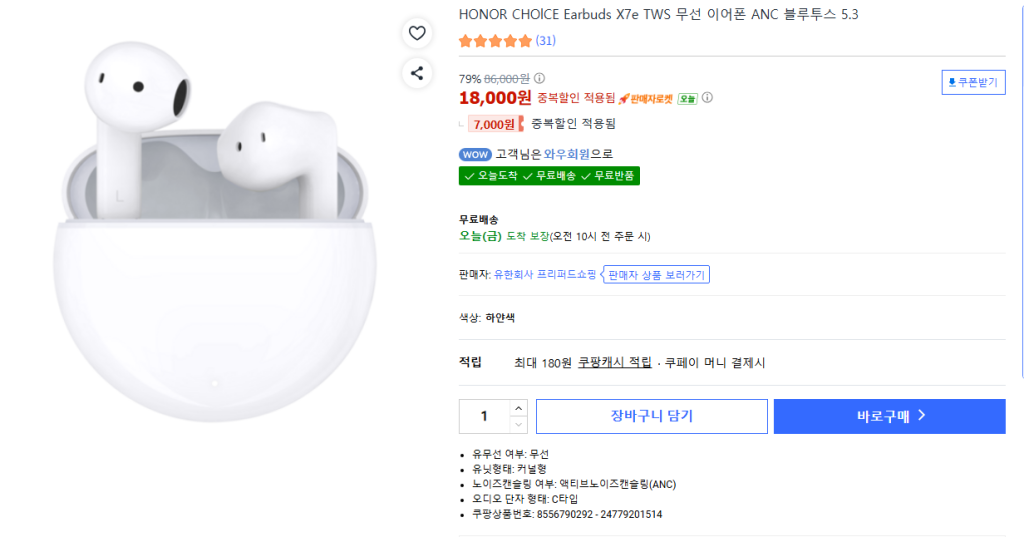The width and height of the screenshot is (1024, 537).
Task: Click the share icon
Action: pyautogui.click(x=417, y=72)
